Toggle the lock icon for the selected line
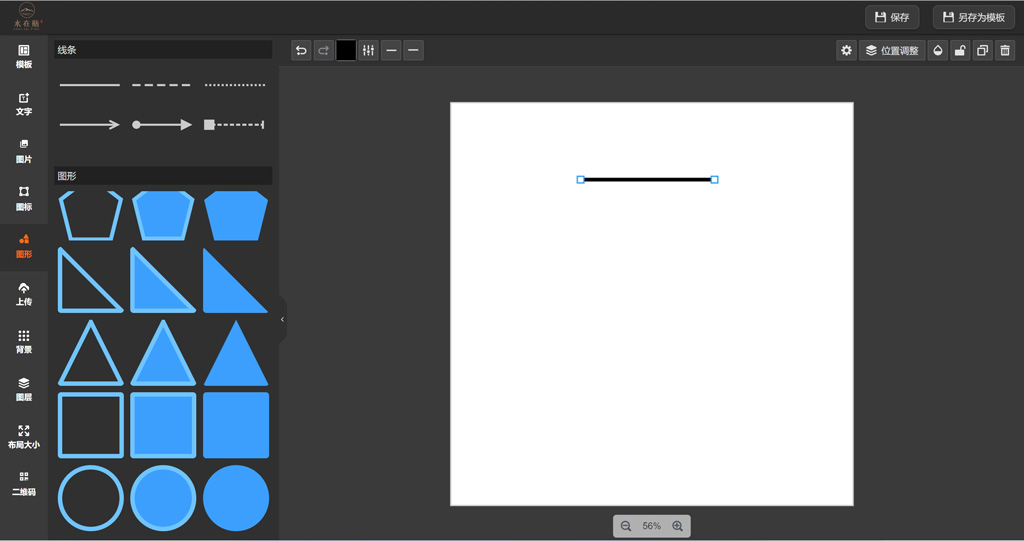 (960, 50)
